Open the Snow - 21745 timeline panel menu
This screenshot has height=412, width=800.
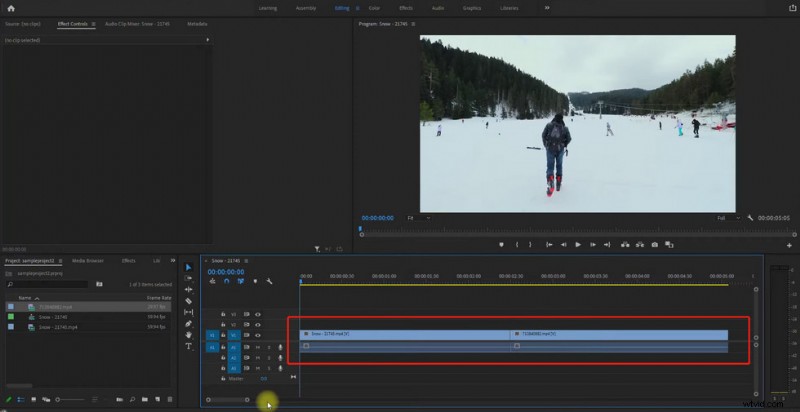[x=246, y=261]
